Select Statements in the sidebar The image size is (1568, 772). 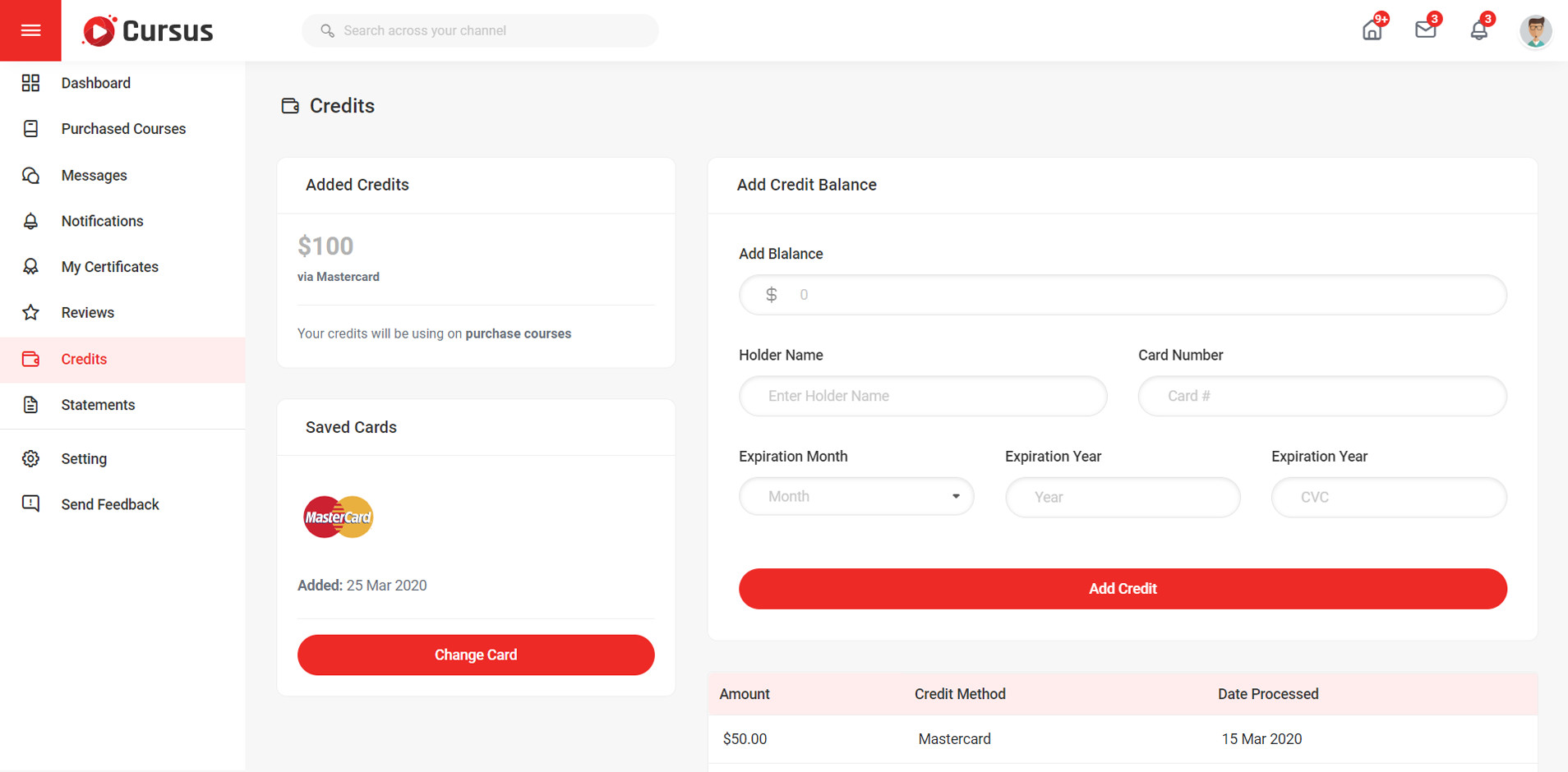(x=98, y=405)
